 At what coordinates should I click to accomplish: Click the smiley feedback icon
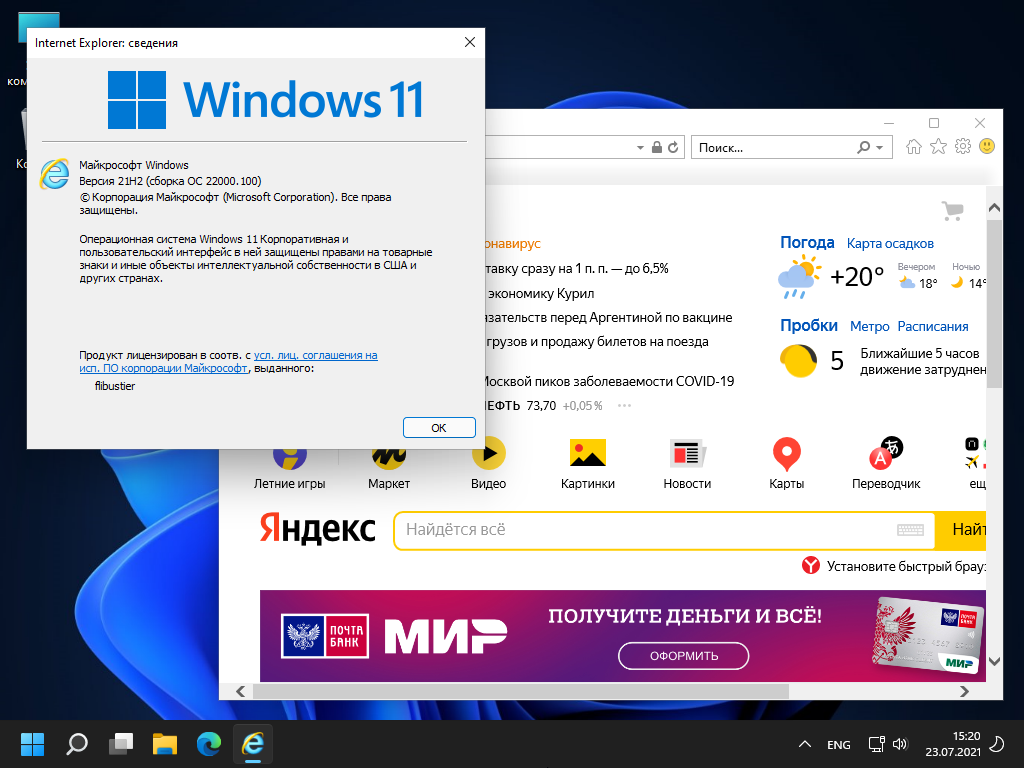(987, 147)
